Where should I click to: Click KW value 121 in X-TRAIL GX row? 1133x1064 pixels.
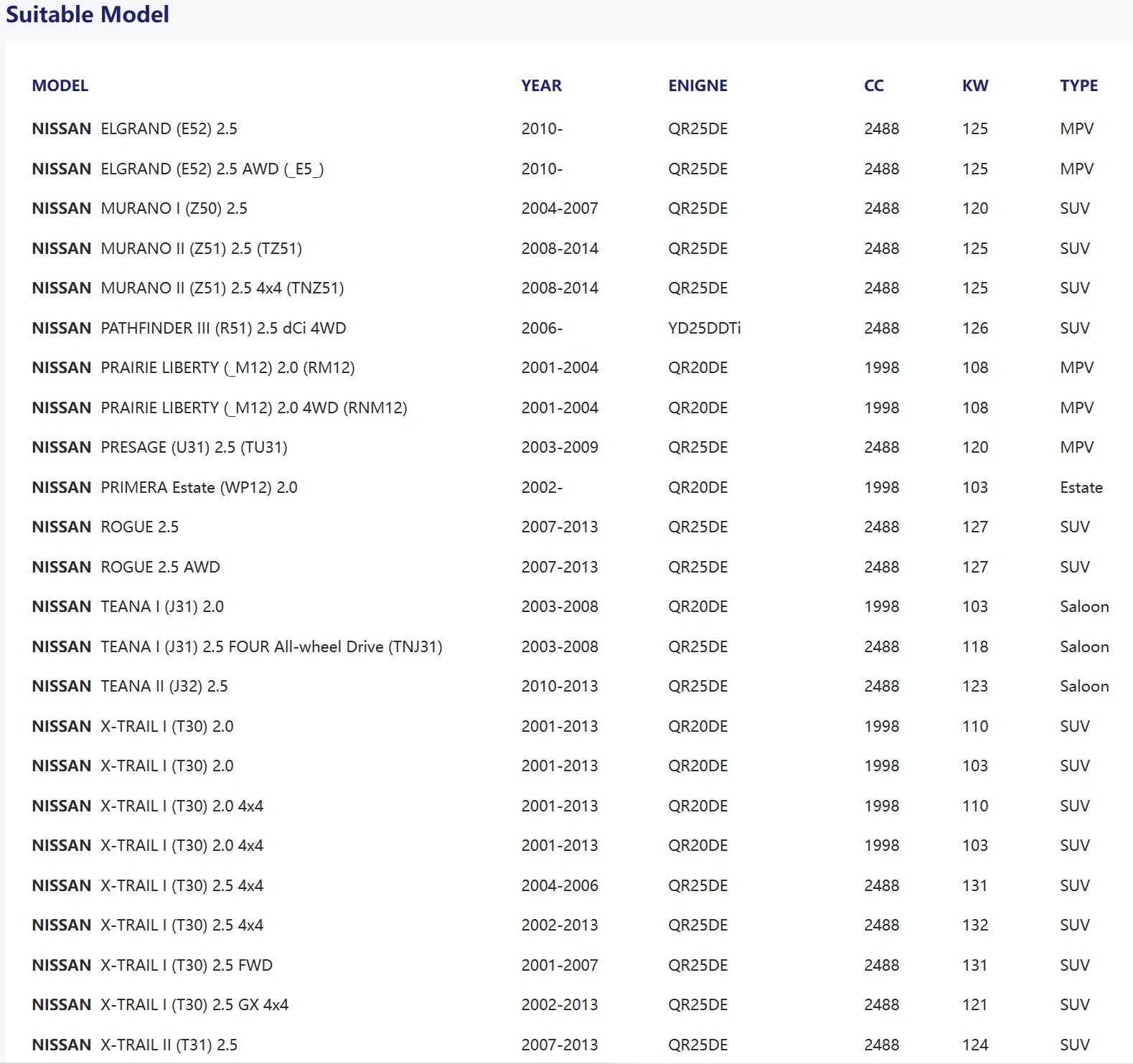(975, 1005)
